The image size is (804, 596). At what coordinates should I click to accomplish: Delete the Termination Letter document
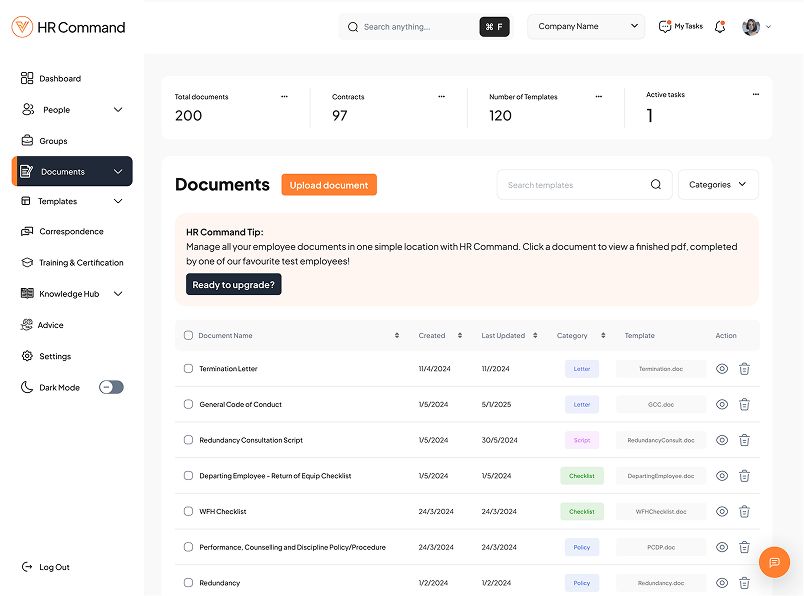pyautogui.click(x=744, y=369)
